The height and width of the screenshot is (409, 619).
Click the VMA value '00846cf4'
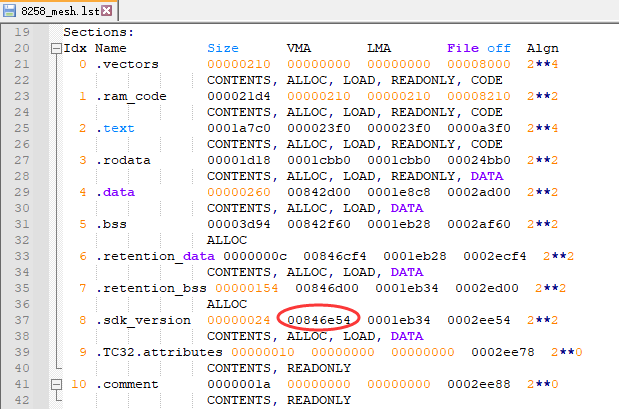pos(335,256)
